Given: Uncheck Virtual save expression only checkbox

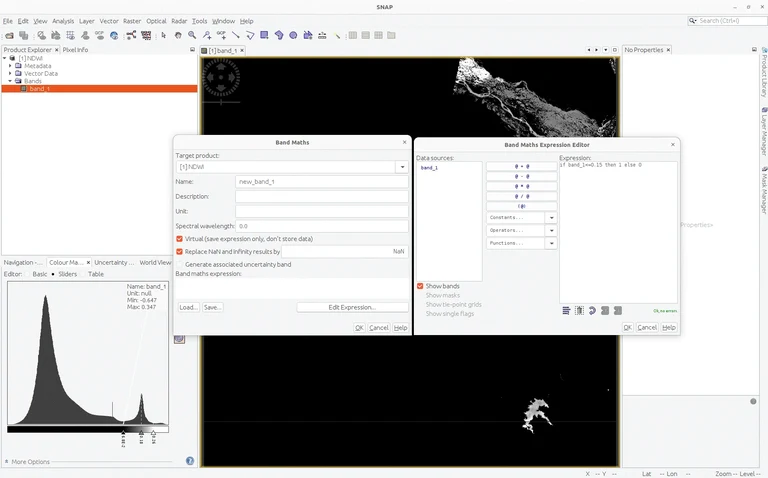Looking at the screenshot, I should point(180,239).
